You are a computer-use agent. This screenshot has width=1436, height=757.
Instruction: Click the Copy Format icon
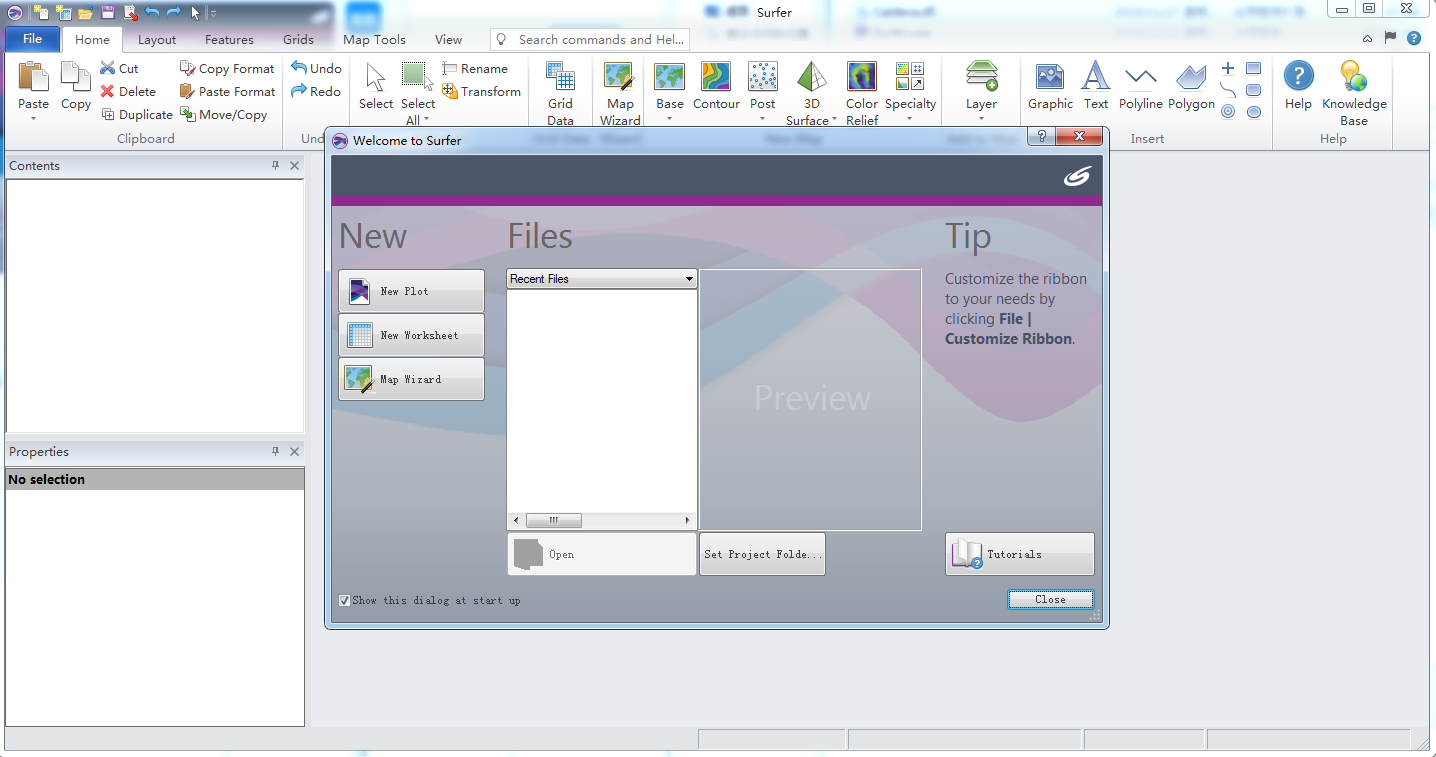[187, 68]
